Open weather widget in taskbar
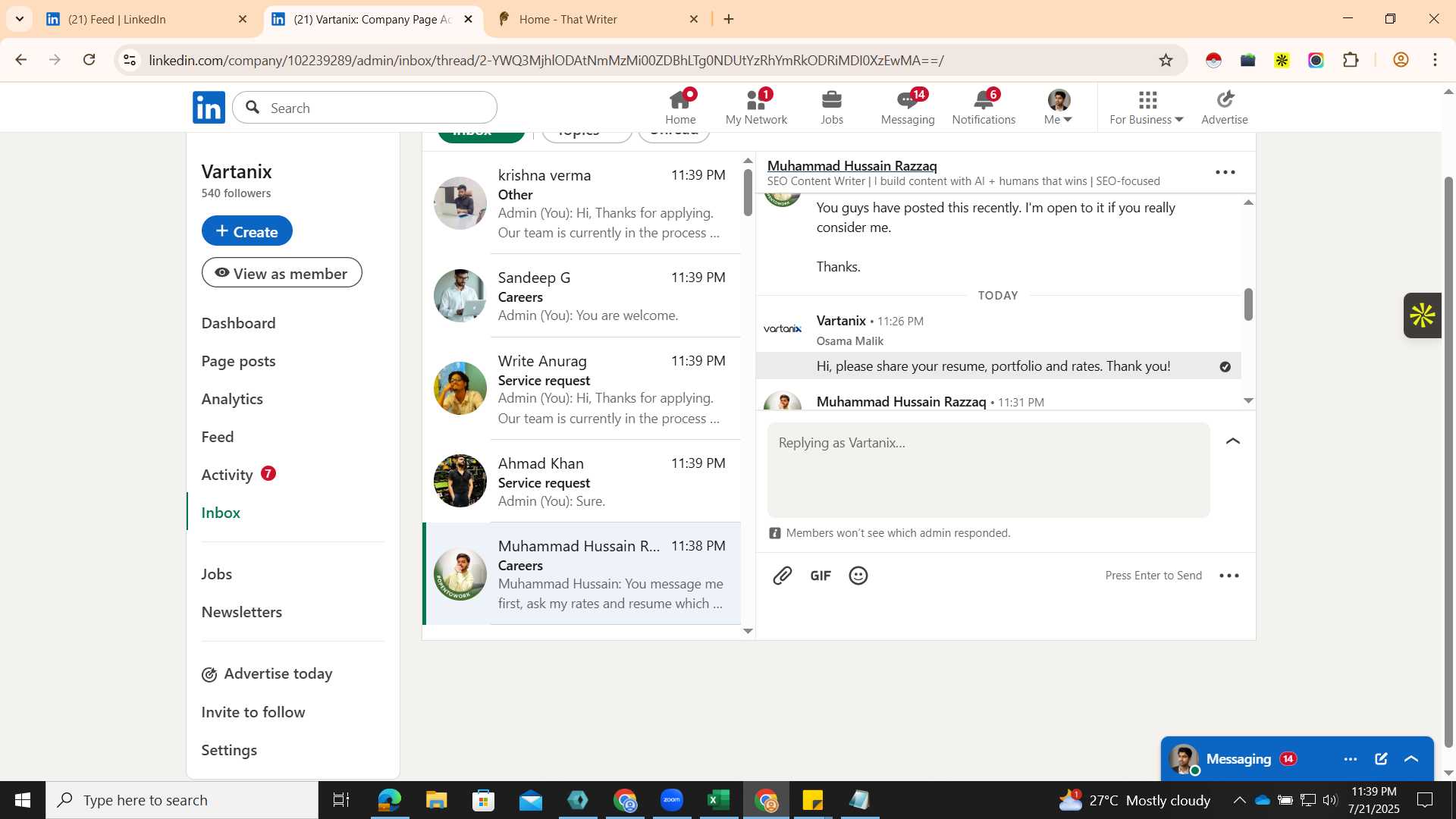This screenshot has height=819, width=1456. [x=1134, y=800]
